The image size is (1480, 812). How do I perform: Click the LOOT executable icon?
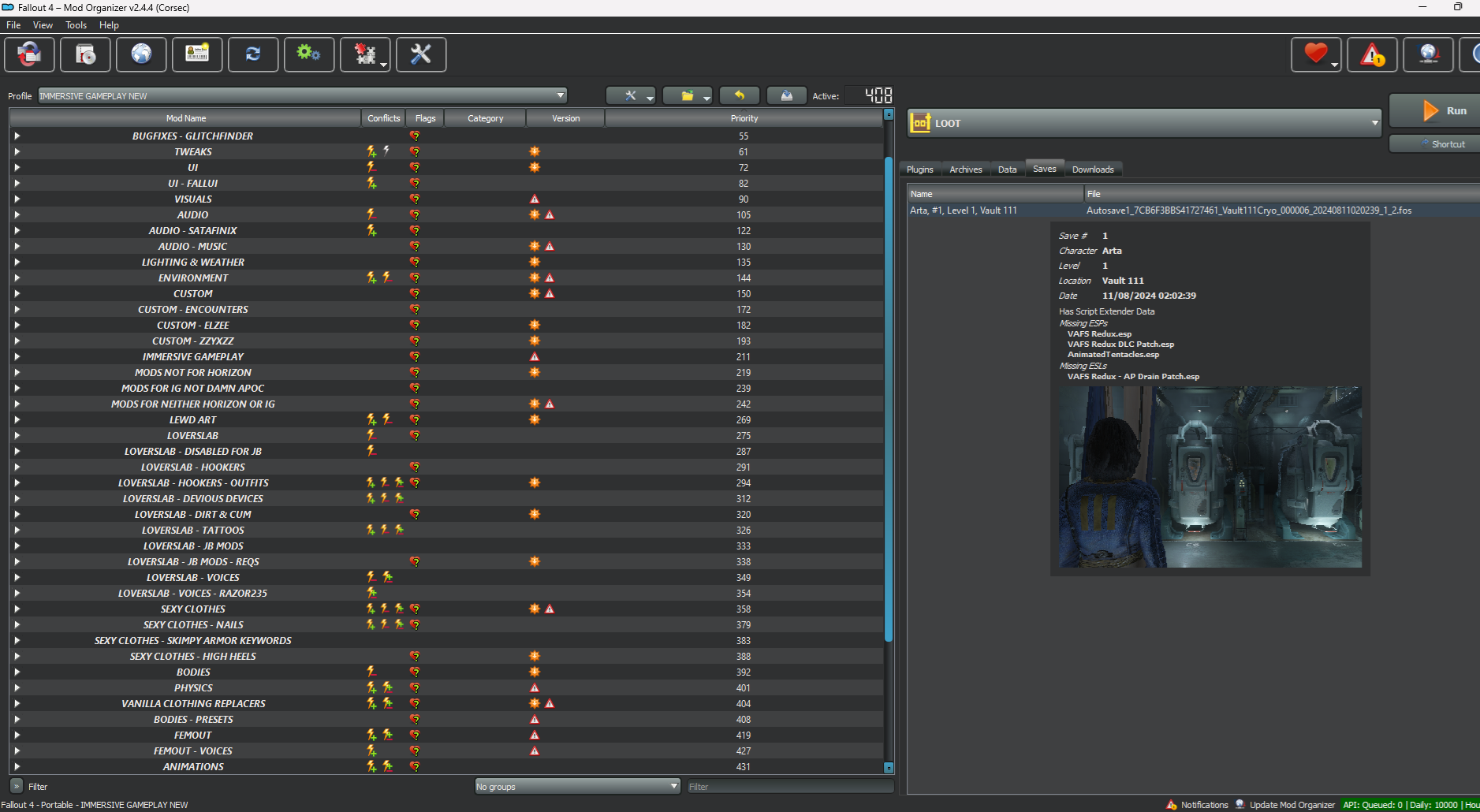[920, 123]
